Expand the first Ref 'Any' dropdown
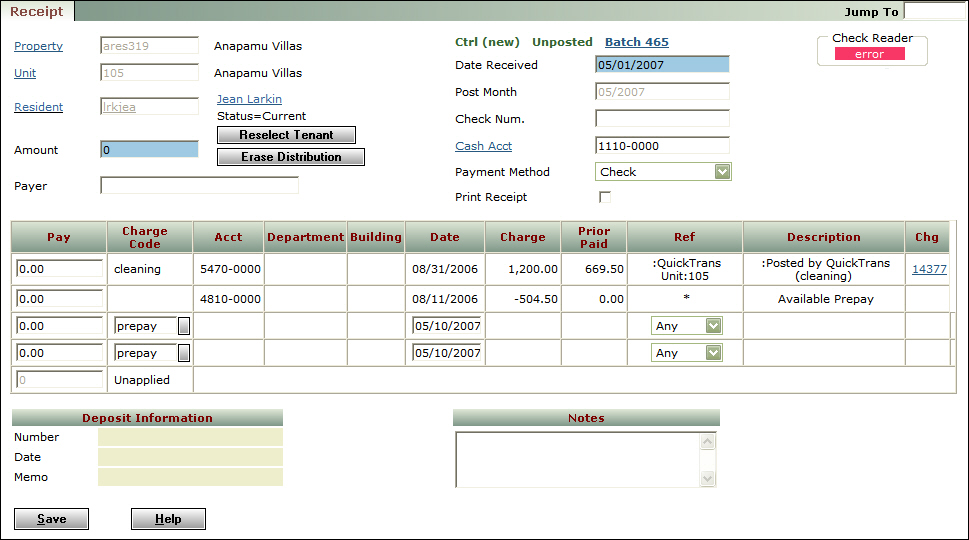 coord(712,326)
